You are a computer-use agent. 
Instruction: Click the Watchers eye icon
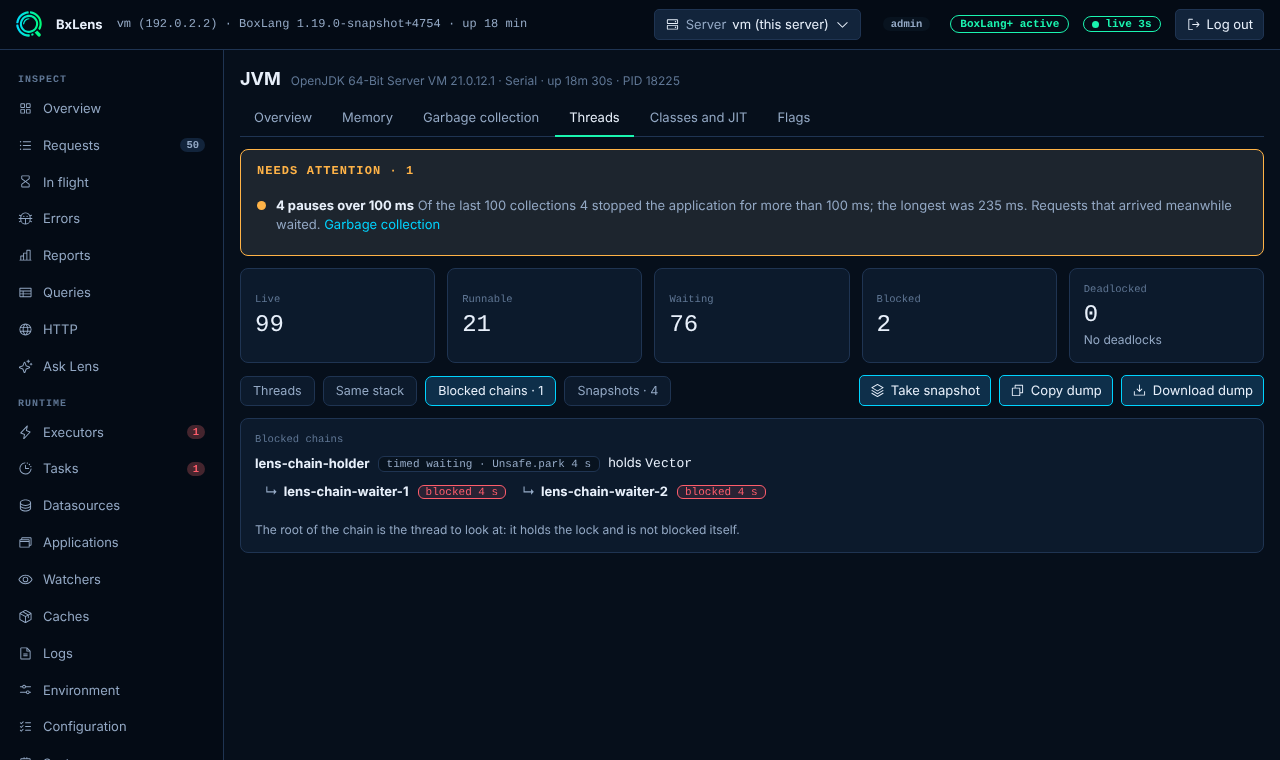(x=26, y=579)
